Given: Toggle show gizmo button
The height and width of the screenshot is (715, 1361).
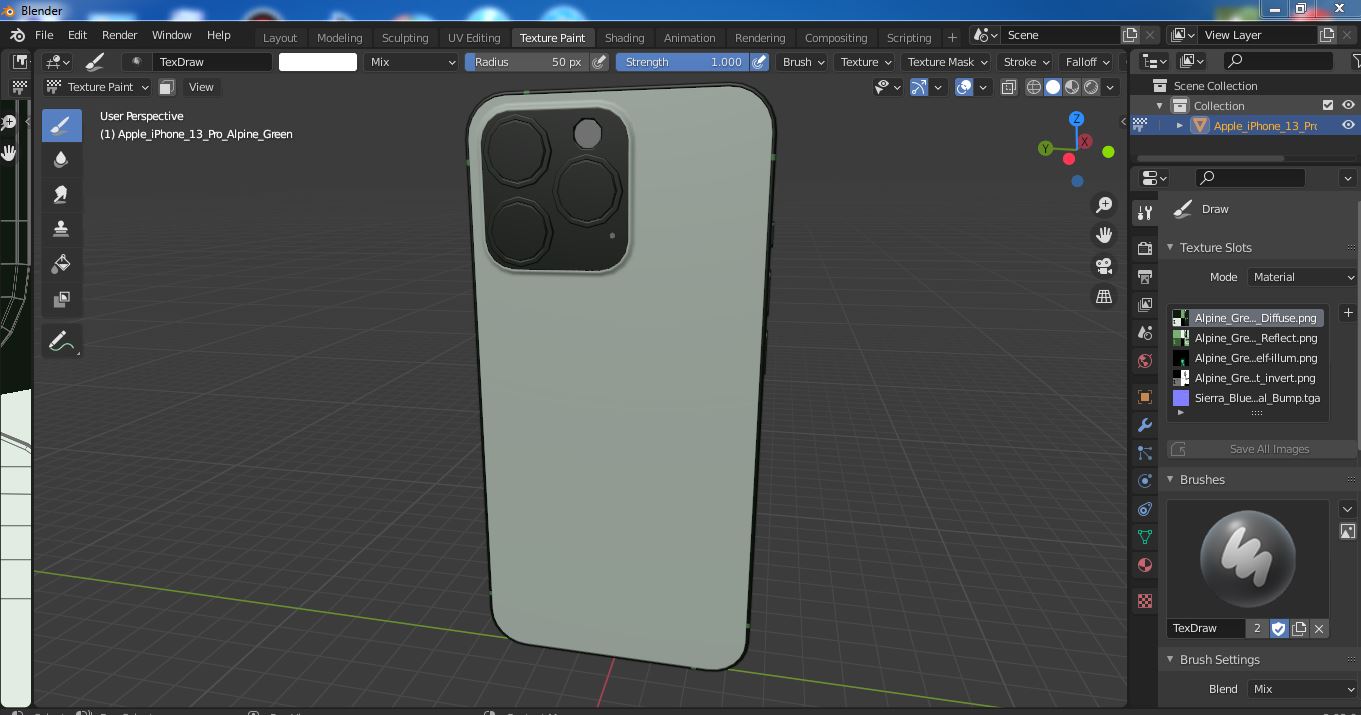Looking at the screenshot, I should (x=918, y=87).
